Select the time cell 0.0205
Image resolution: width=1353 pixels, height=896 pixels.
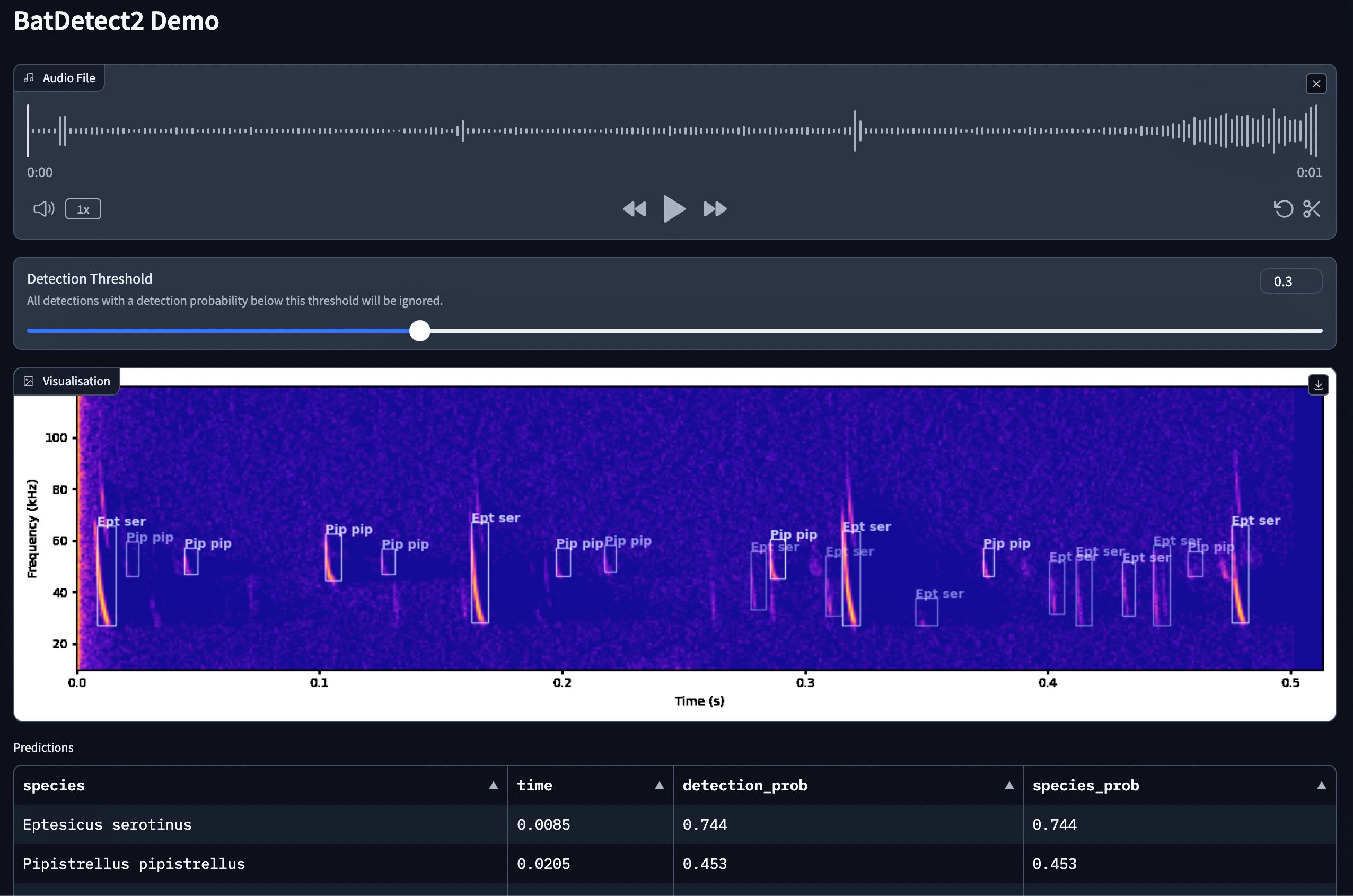(x=590, y=864)
